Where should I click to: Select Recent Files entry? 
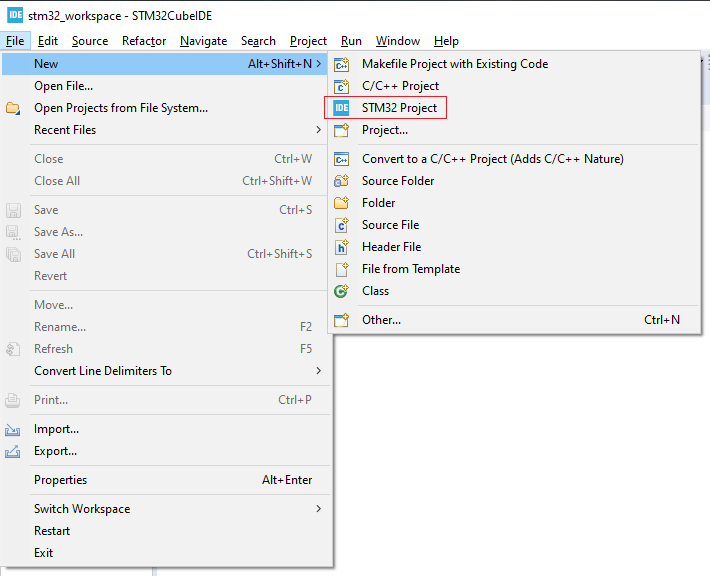coord(165,130)
